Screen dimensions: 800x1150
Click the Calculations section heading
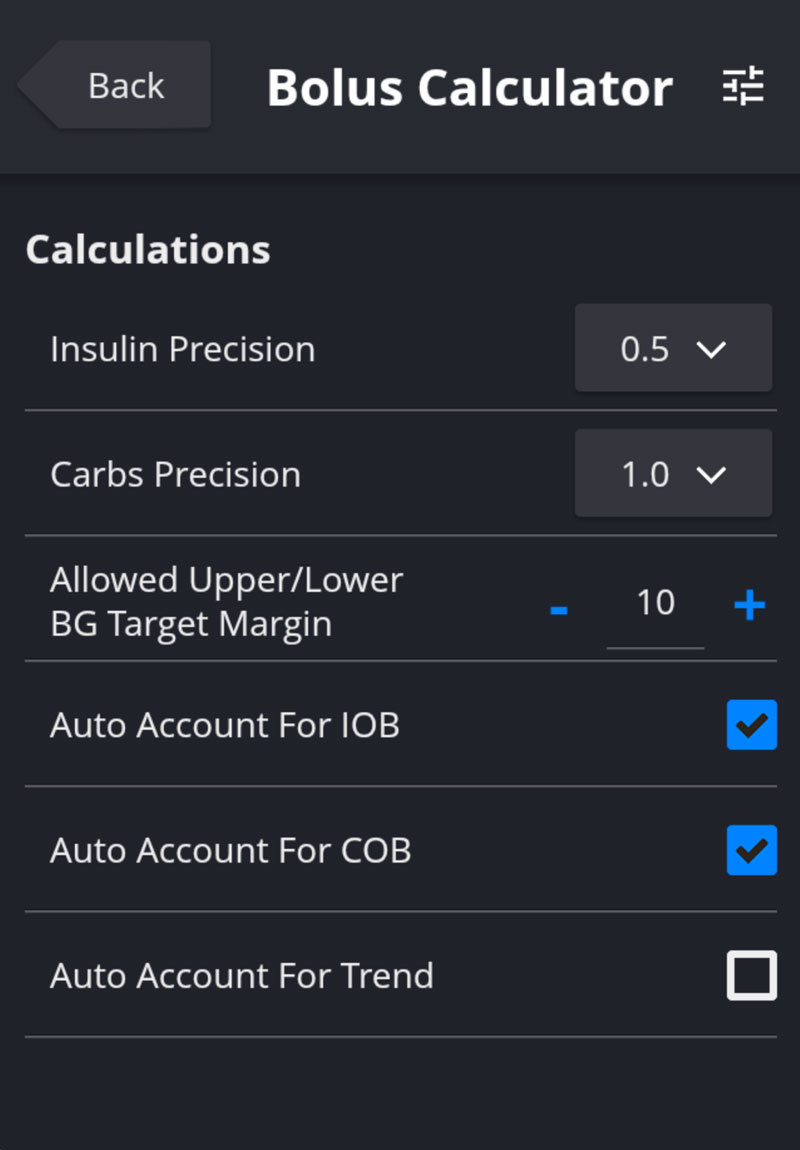coord(148,249)
